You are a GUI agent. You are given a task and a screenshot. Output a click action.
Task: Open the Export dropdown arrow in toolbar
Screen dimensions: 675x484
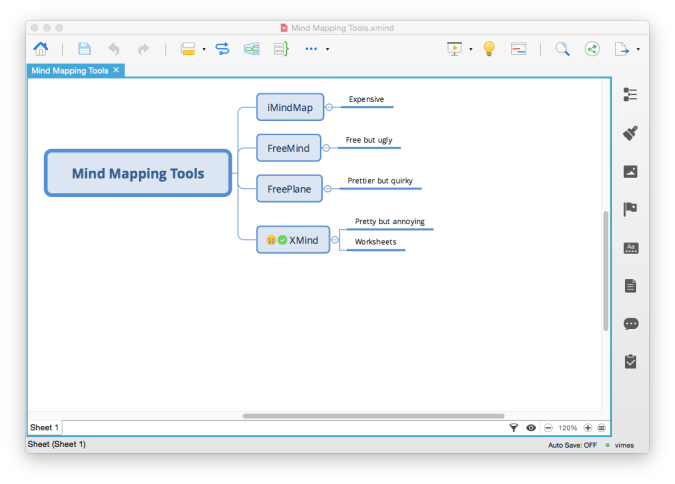click(638, 49)
